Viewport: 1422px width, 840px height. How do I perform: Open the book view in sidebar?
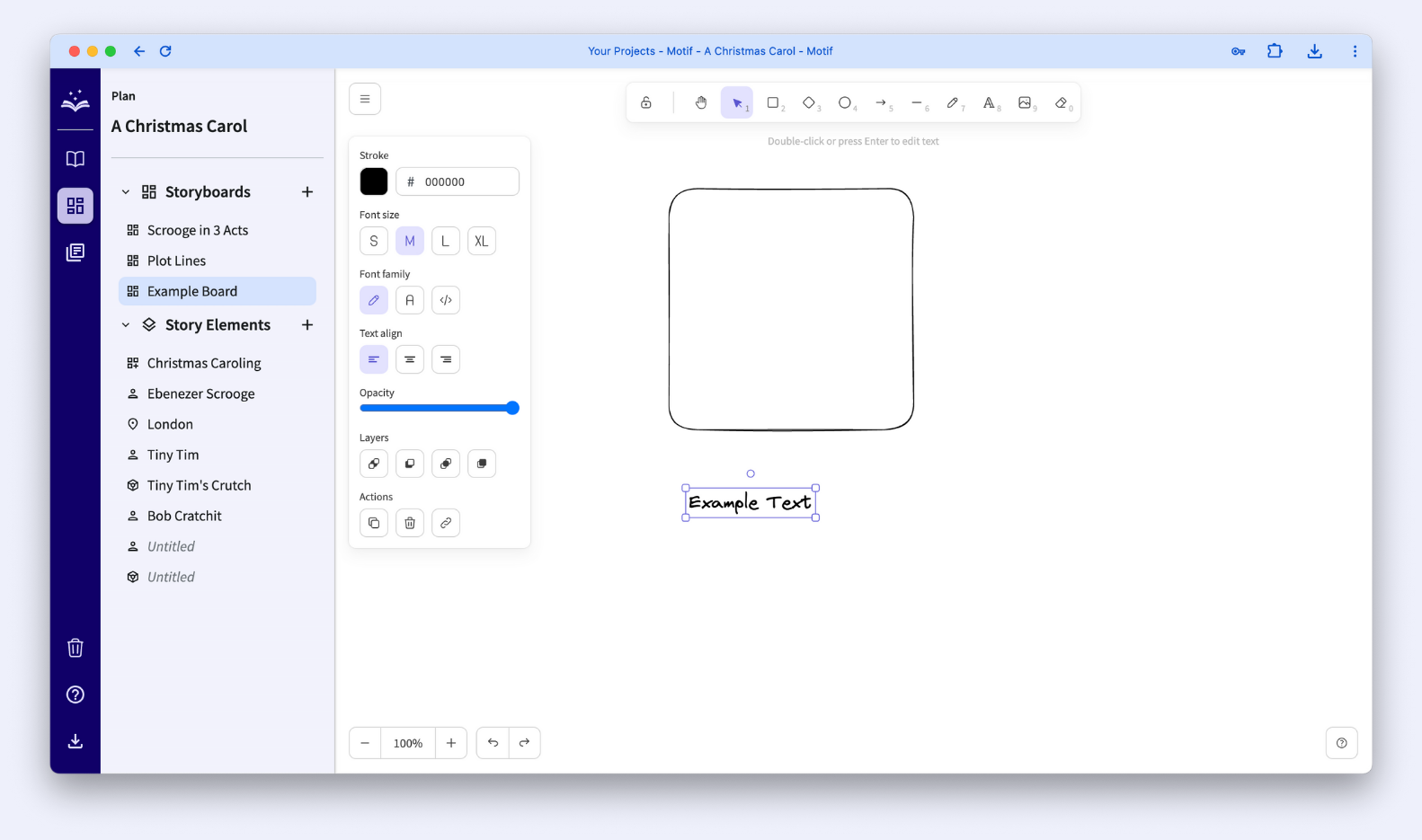76,159
